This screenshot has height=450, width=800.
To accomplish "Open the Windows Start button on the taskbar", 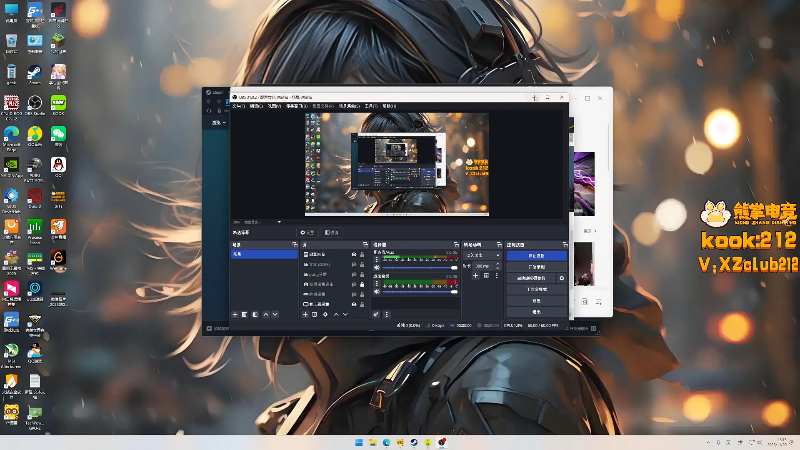I will [x=359, y=442].
